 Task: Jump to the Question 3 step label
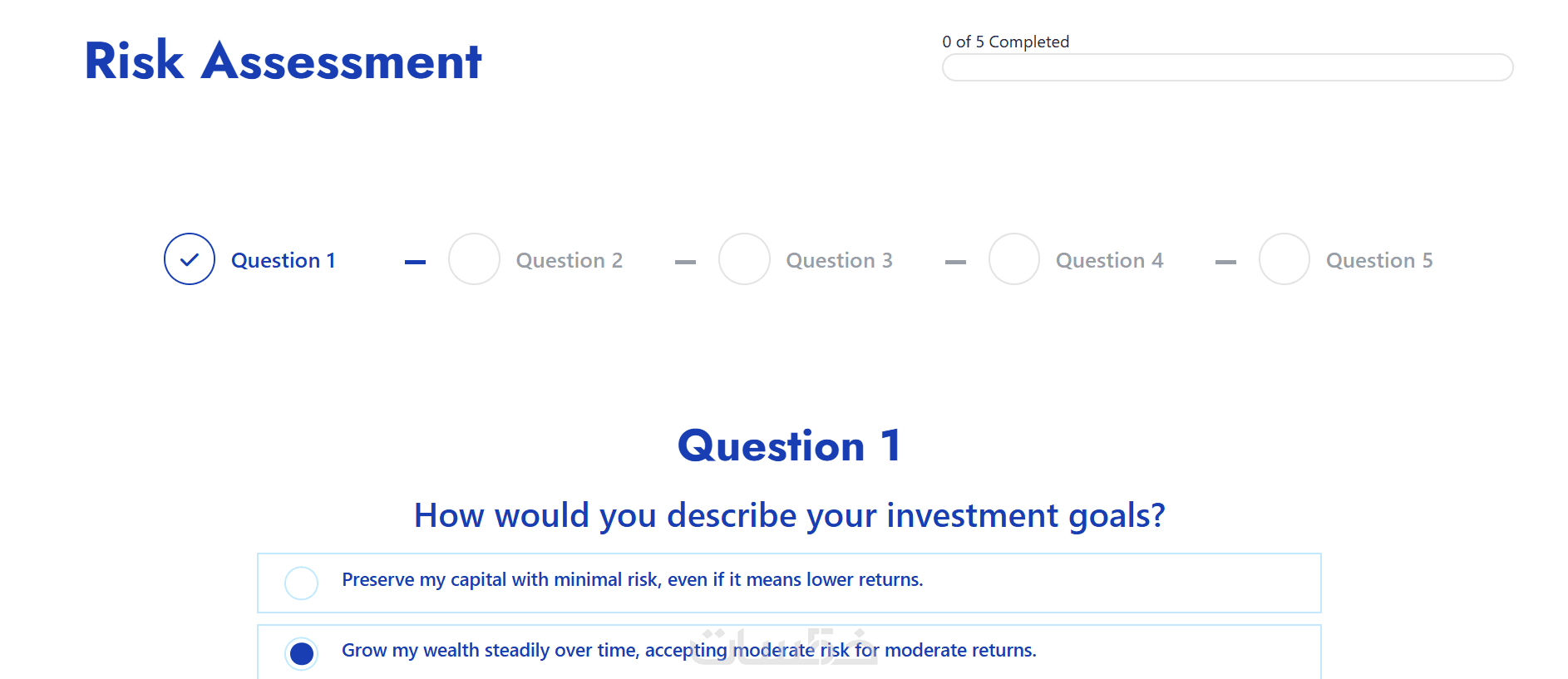840,260
